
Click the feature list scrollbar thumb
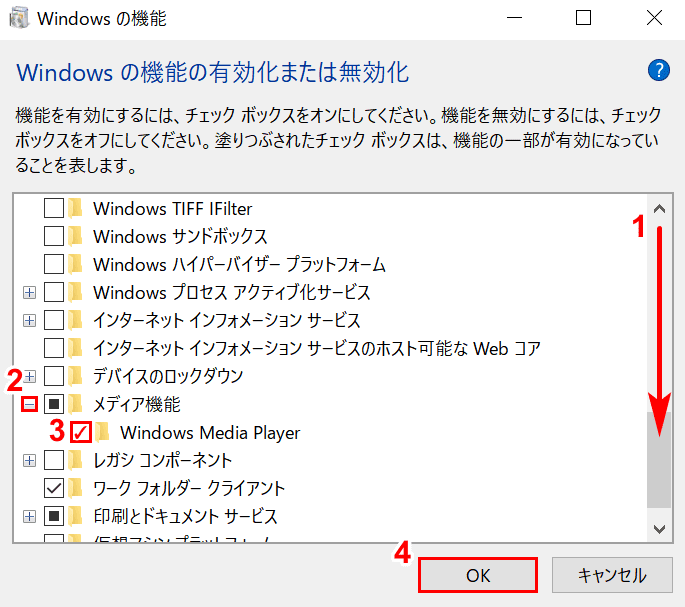[x=659, y=459]
